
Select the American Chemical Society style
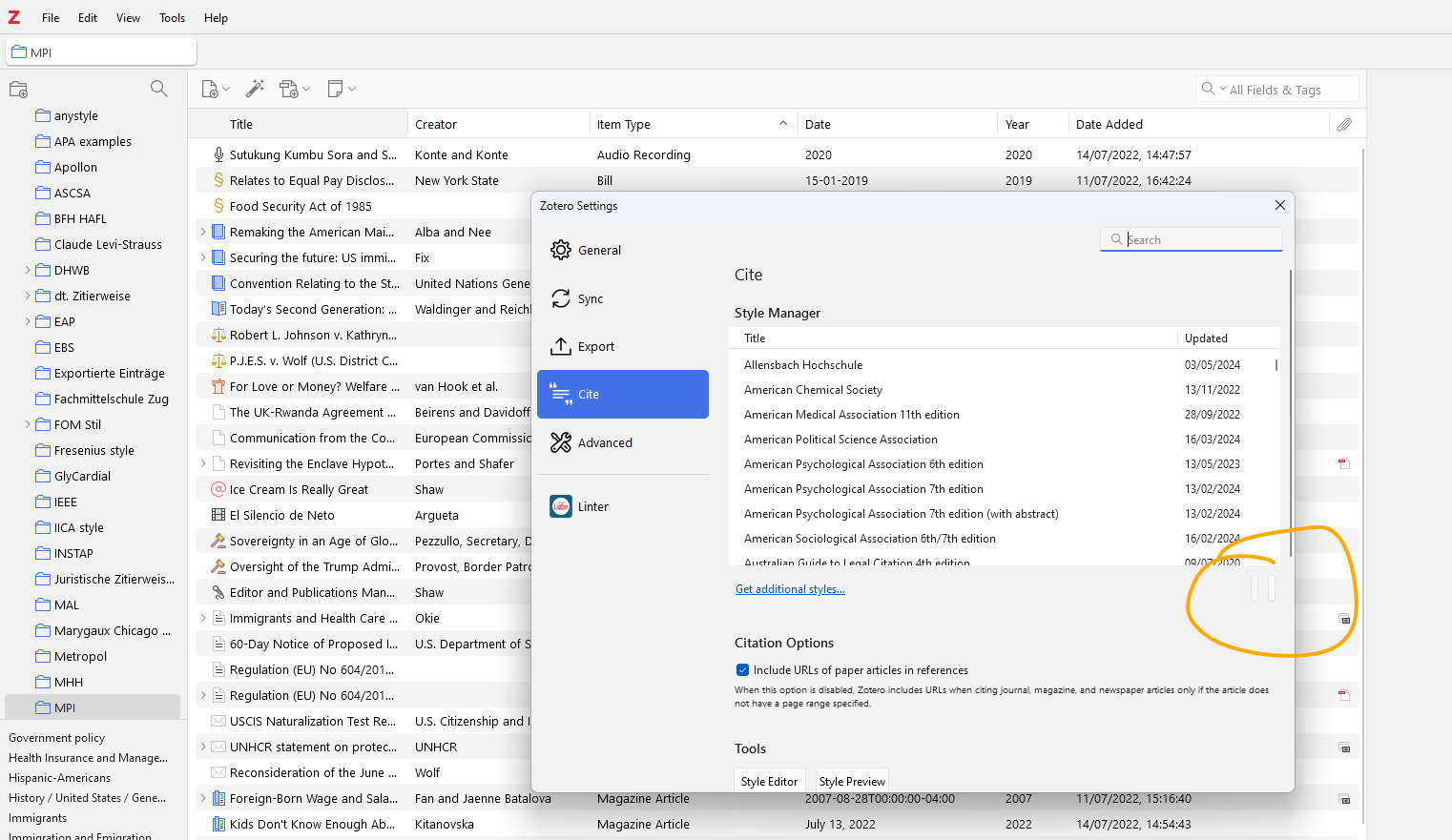click(x=1002, y=390)
